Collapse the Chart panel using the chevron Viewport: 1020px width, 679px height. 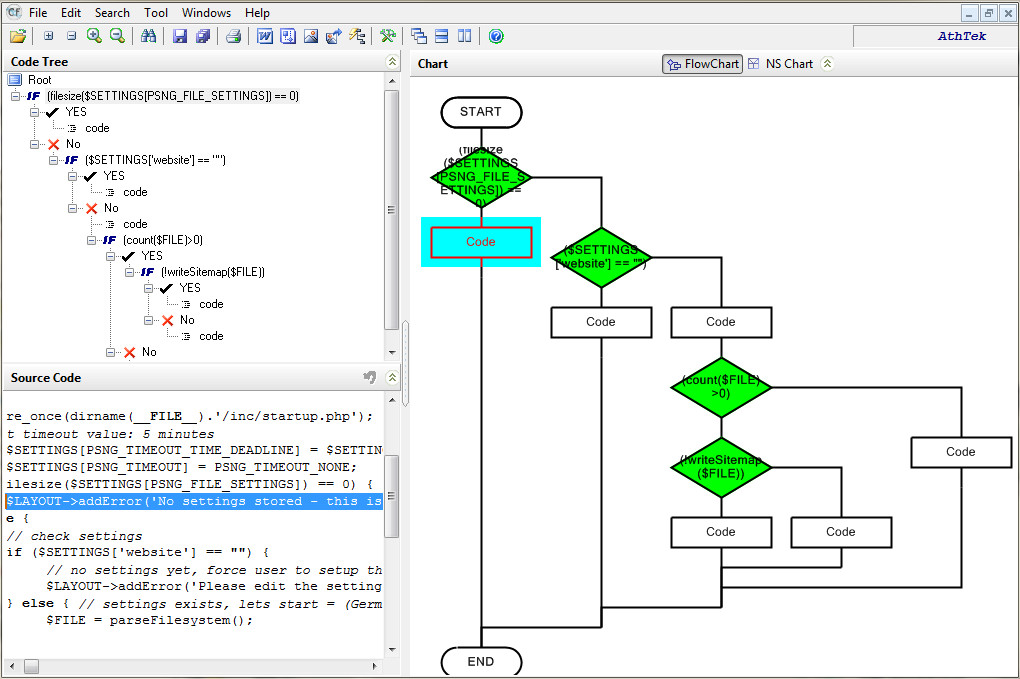point(827,63)
